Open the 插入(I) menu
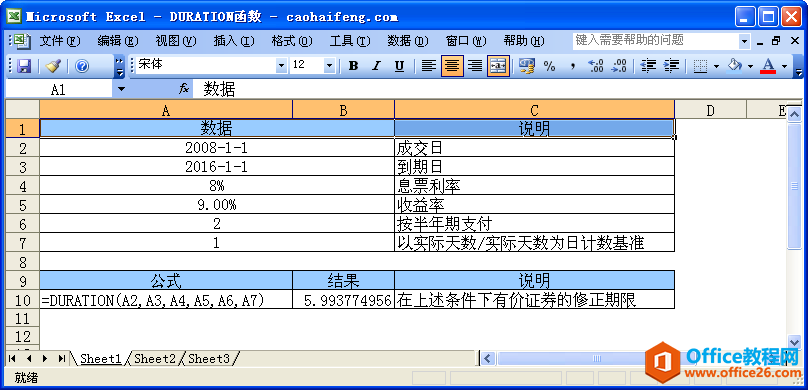This screenshot has height=390, width=808. point(234,41)
